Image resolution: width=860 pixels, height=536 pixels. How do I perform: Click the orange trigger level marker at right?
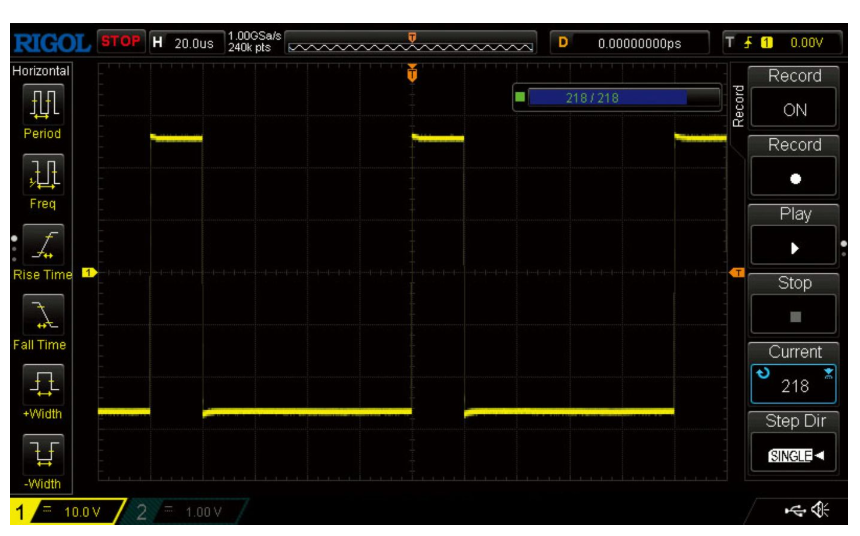coord(737,273)
